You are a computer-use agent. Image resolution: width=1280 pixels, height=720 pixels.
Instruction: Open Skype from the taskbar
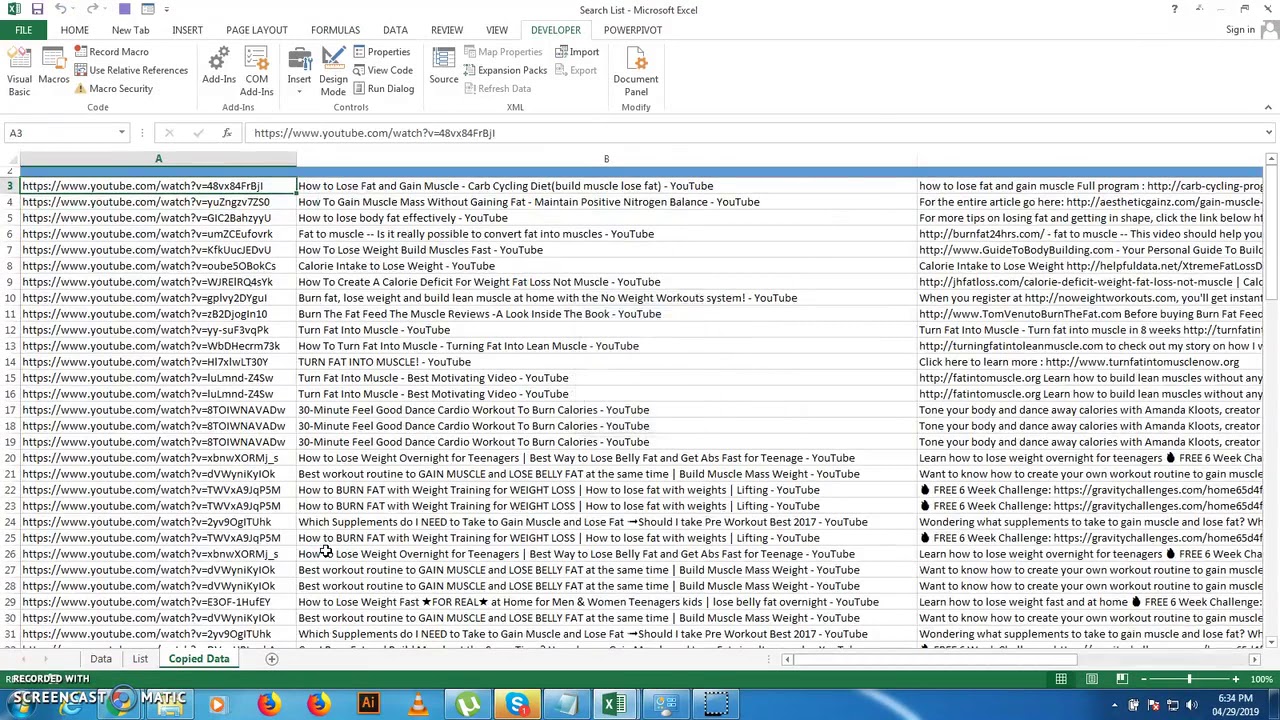517,704
